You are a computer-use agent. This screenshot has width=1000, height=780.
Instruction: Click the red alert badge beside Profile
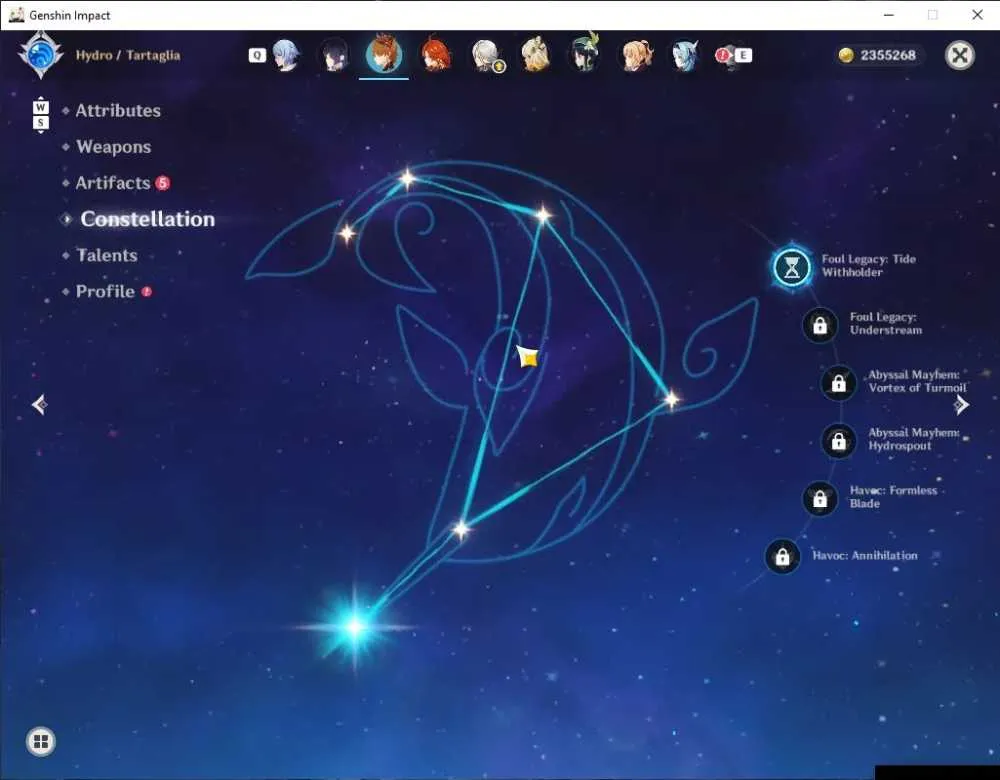147,291
